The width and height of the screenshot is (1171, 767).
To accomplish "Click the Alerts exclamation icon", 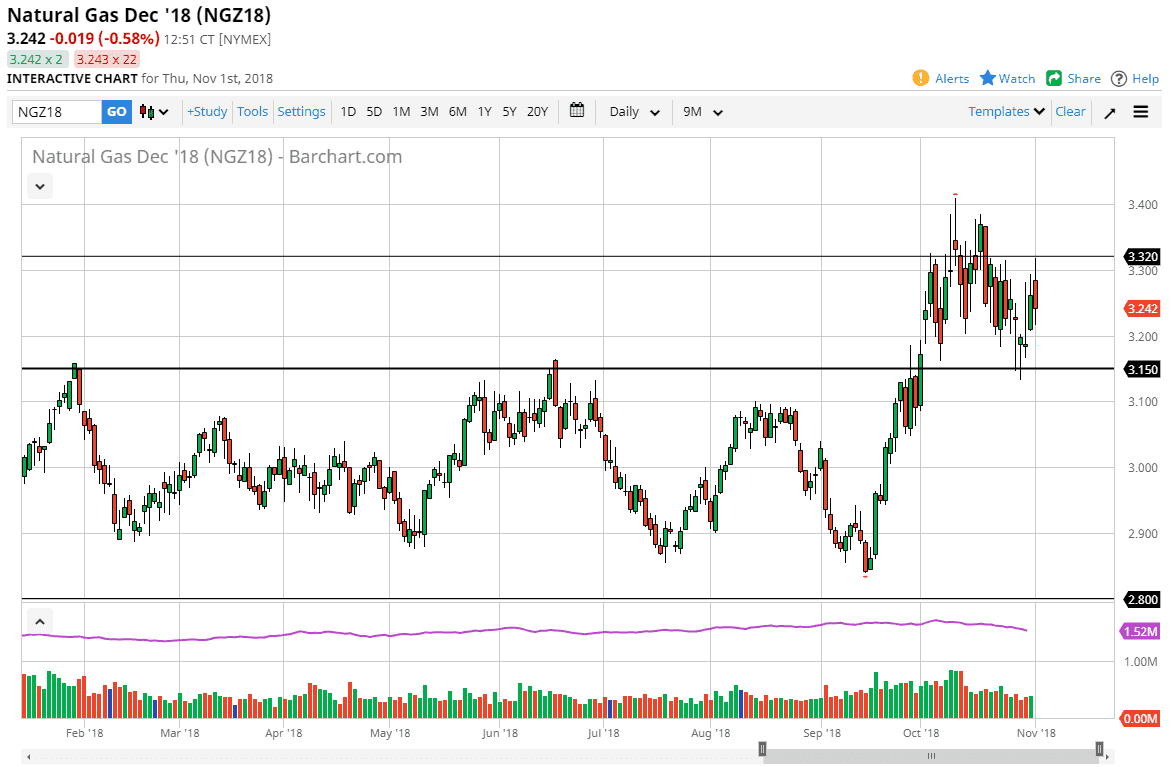I will [921, 78].
